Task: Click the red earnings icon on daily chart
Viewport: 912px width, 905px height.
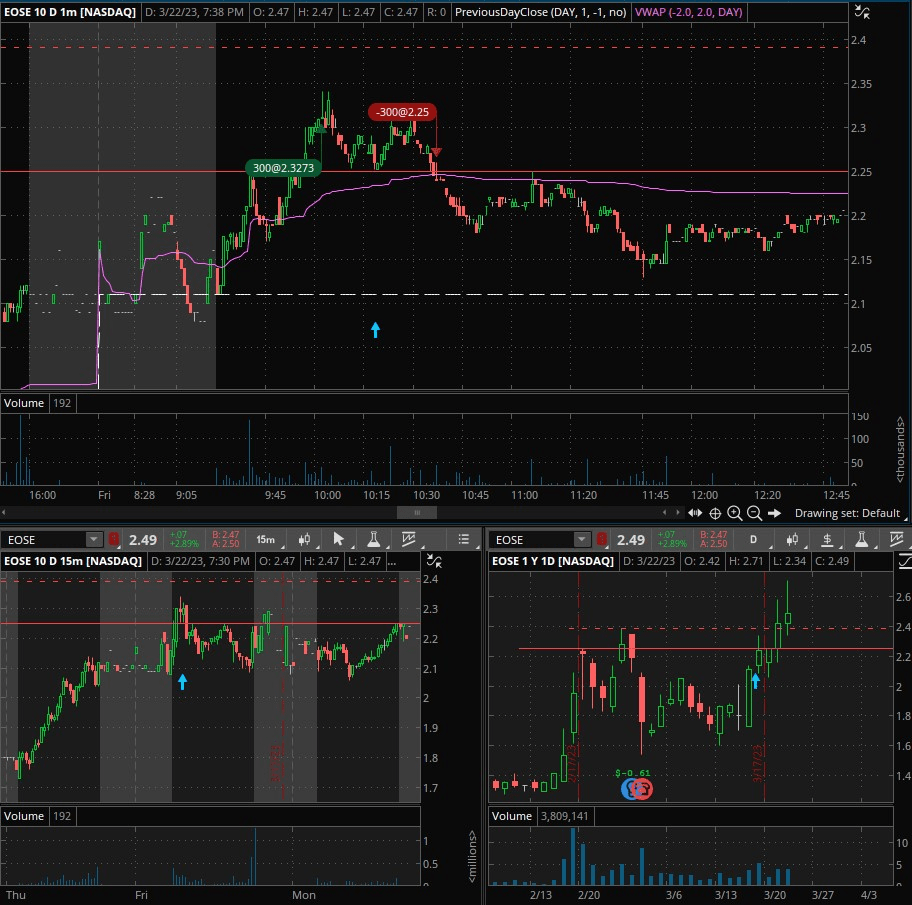Action: coord(643,789)
